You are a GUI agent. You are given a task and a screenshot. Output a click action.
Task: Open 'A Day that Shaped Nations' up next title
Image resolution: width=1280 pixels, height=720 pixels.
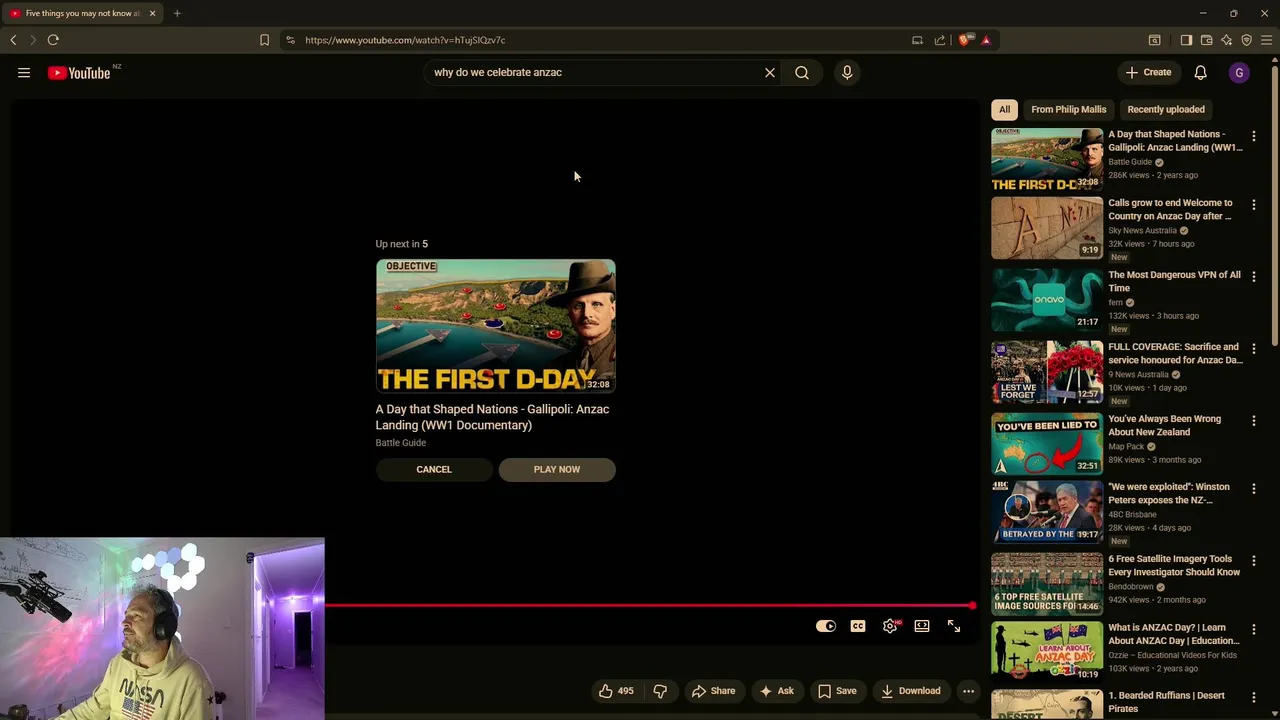tap(492, 417)
